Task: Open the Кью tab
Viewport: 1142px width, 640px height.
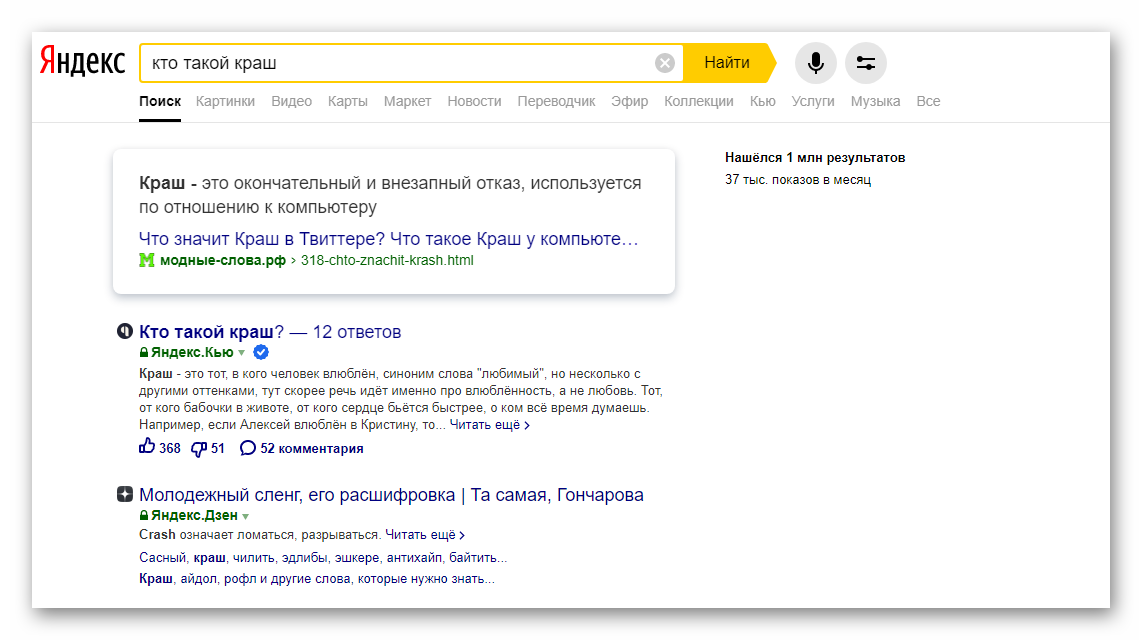Action: tap(763, 101)
